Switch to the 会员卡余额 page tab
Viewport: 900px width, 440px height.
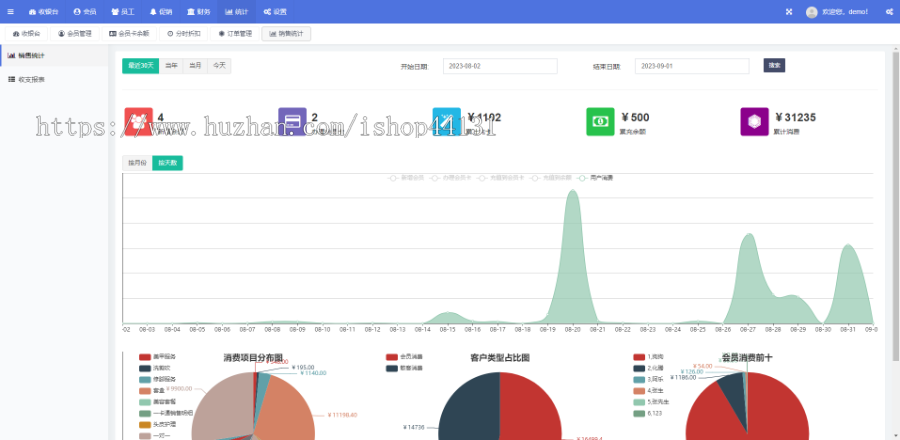(x=129, y=34)
